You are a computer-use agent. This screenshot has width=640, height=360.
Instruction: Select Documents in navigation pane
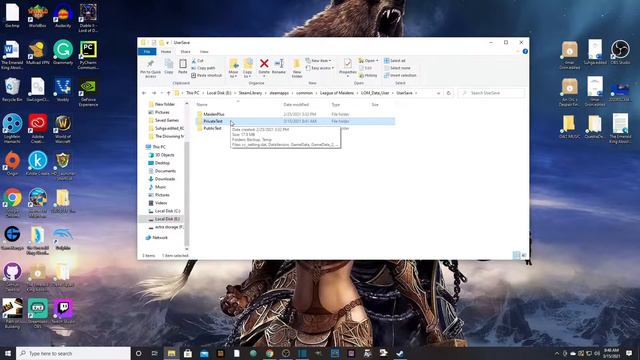165,171
